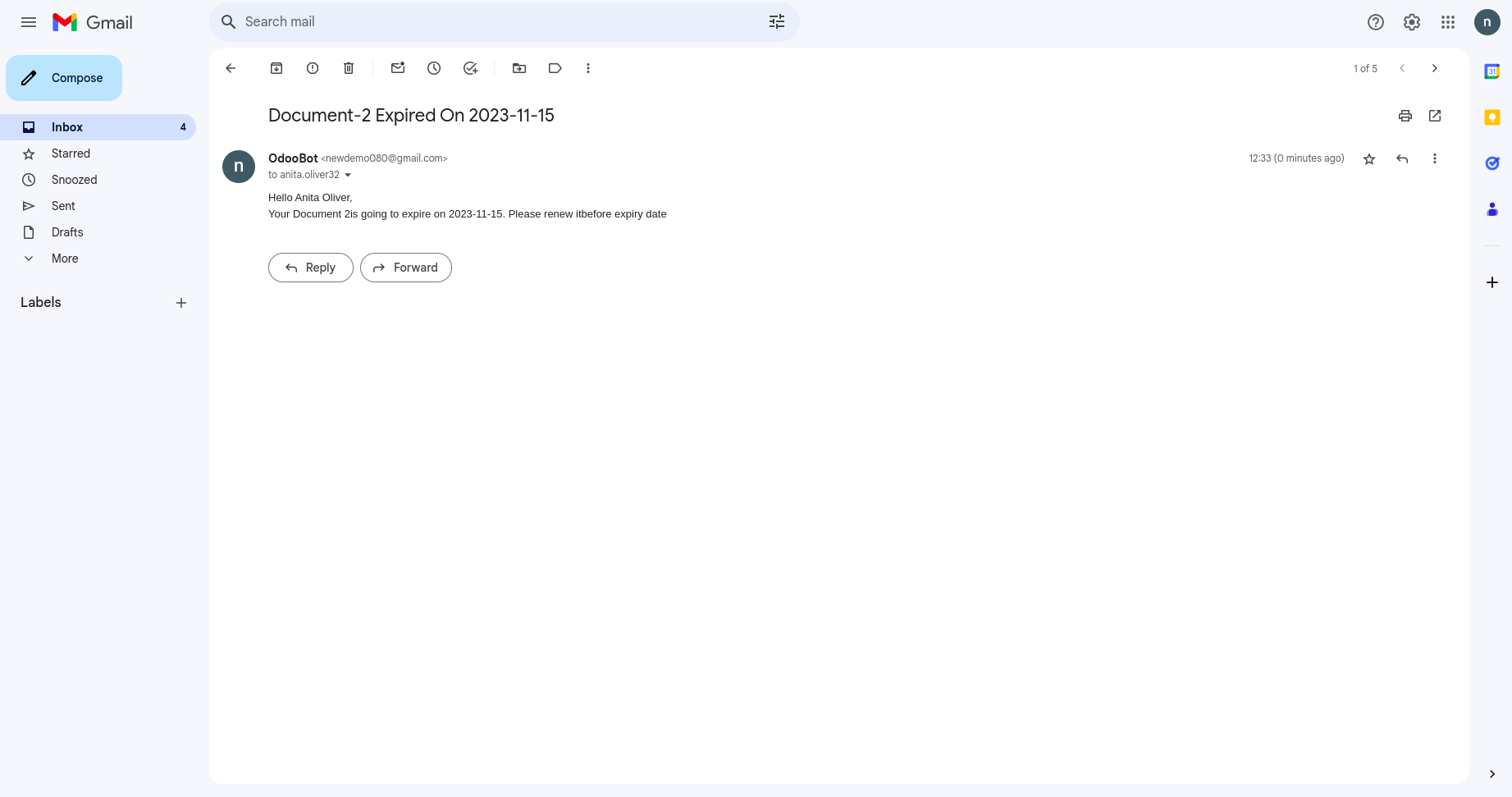Screen dimensions: 1512x797
Task: Open Google Calendar side panel
Action: [1492, 71]
